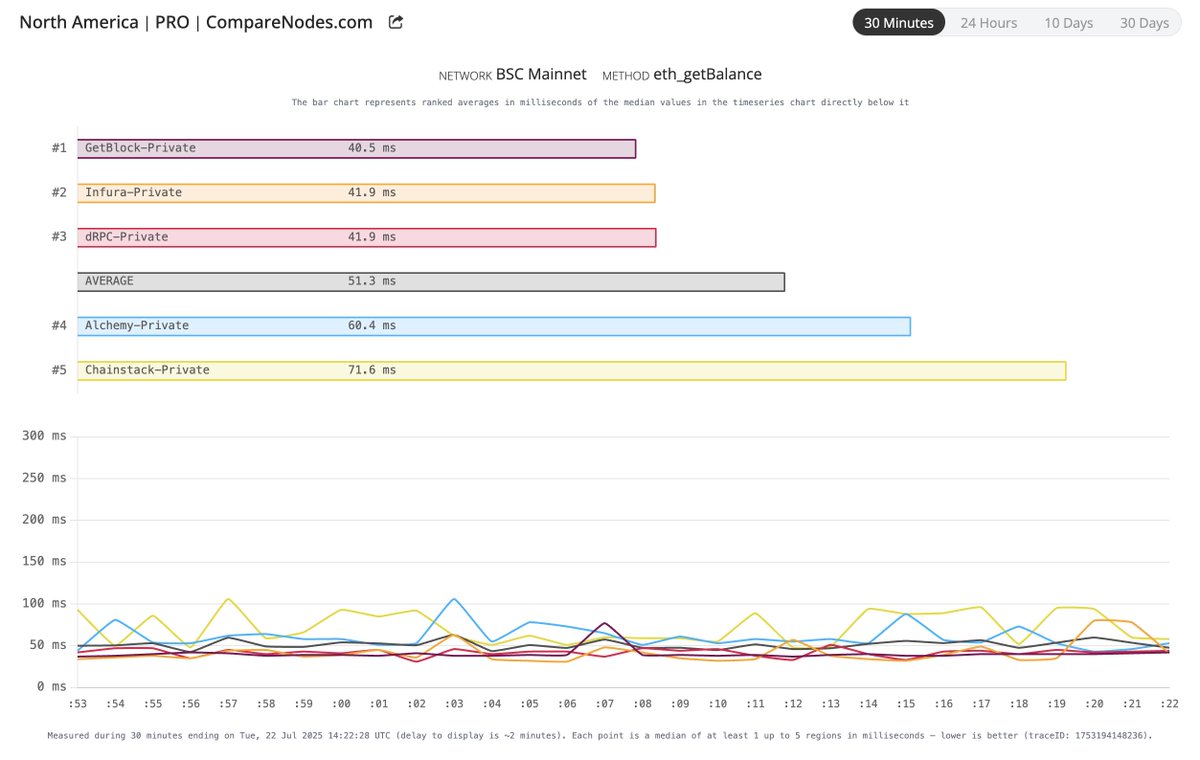The width and height of the screenshot is (1200, 760).
Task: Click the share icon next to CompareNodes.com
Action: [x=396, y=22]
